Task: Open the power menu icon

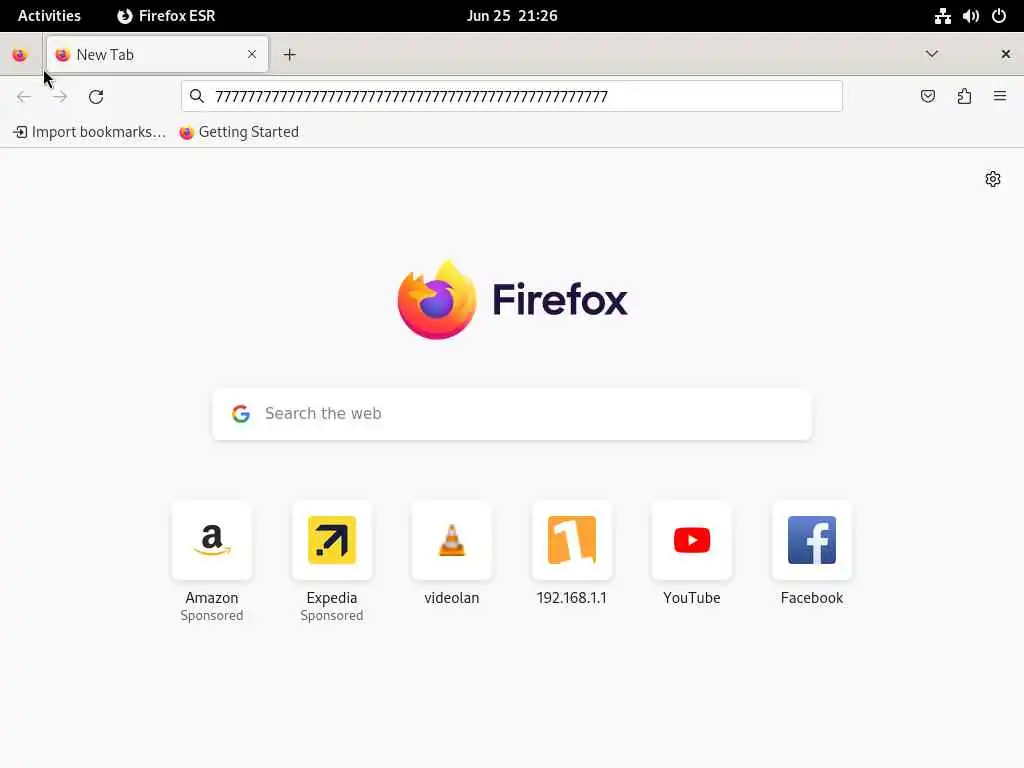Action: tap(999, 16)
